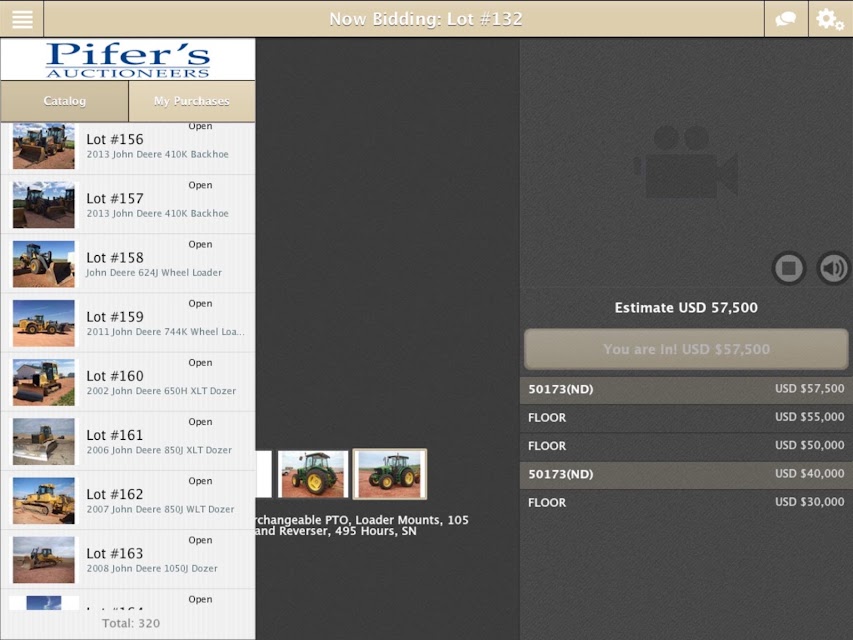Open the hamburger menu icon

tap(22, 19)
